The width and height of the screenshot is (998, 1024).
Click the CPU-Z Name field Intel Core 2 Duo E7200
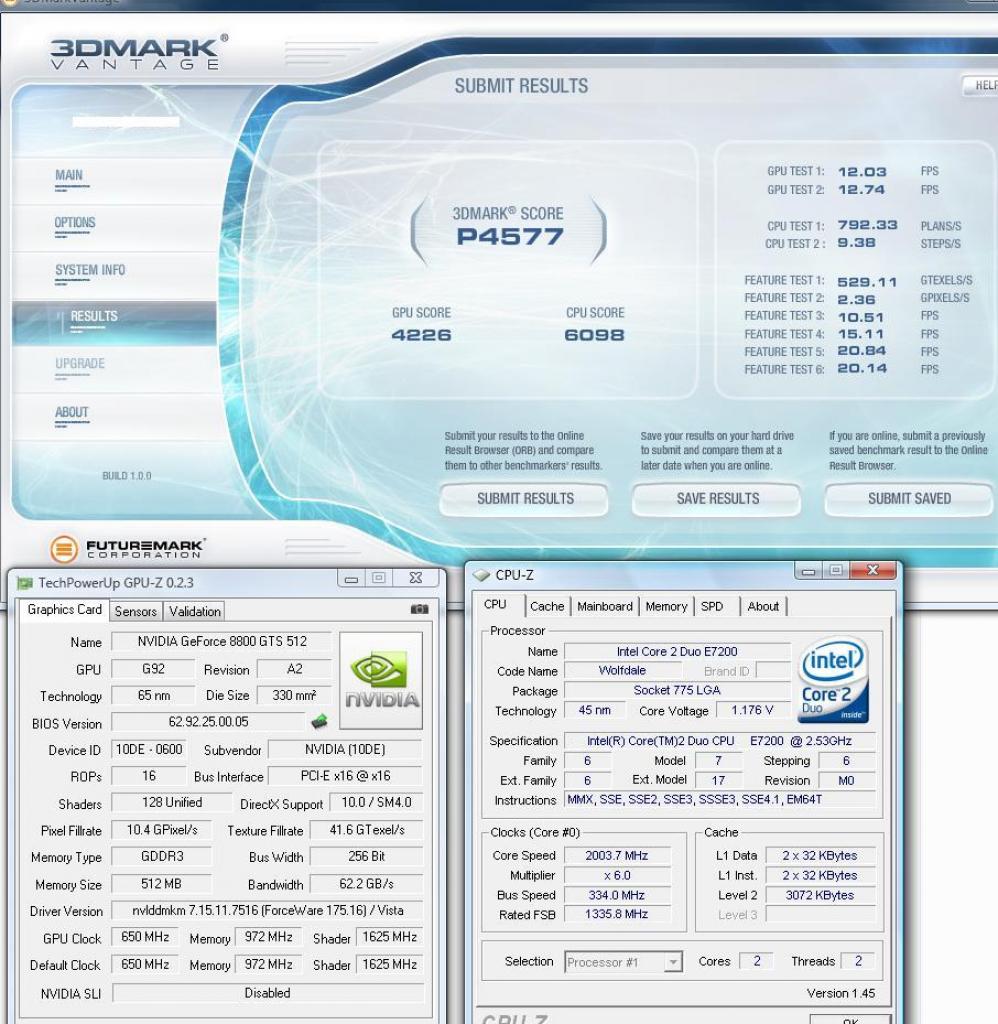pos(677,652)
